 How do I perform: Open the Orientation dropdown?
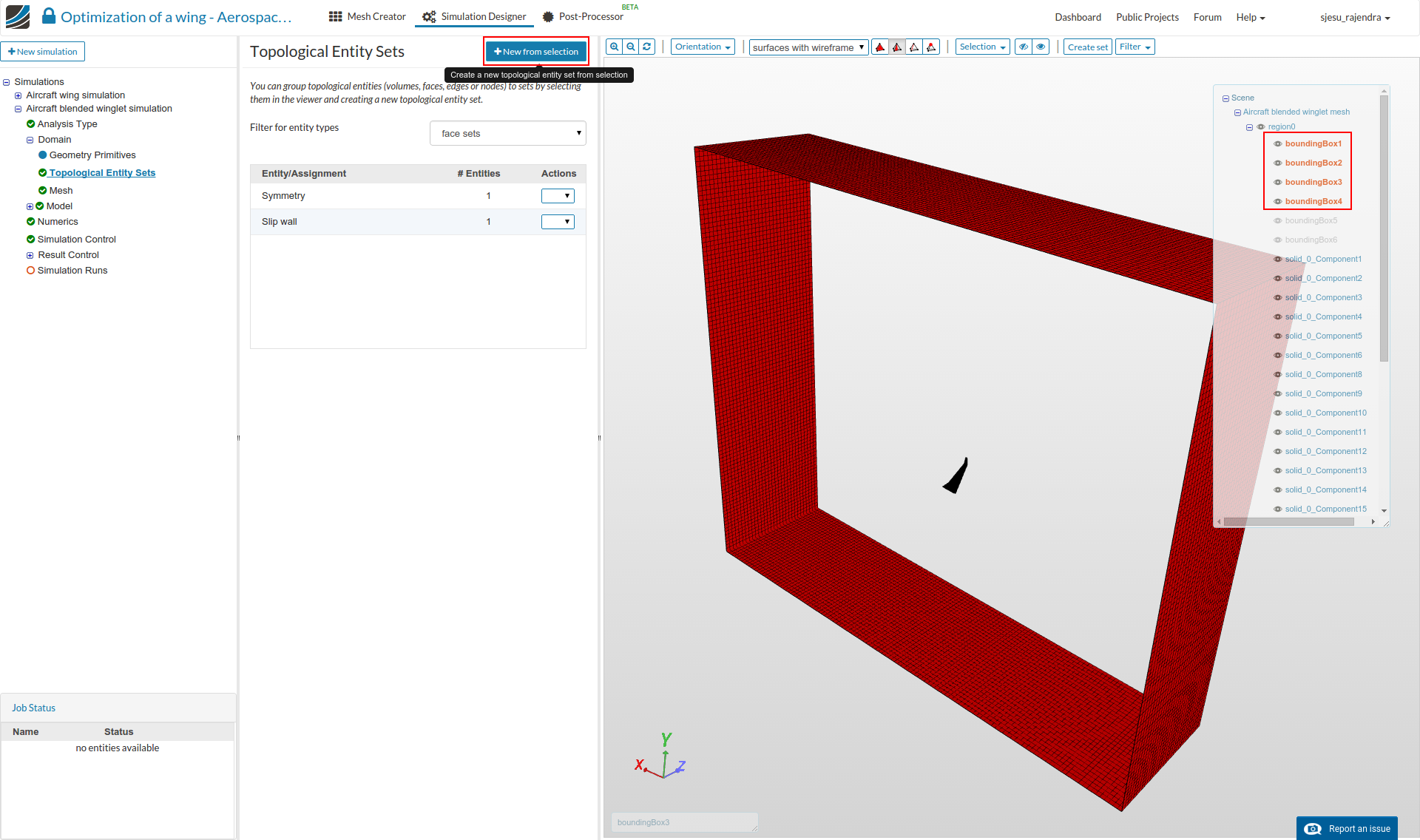(703, 47)
